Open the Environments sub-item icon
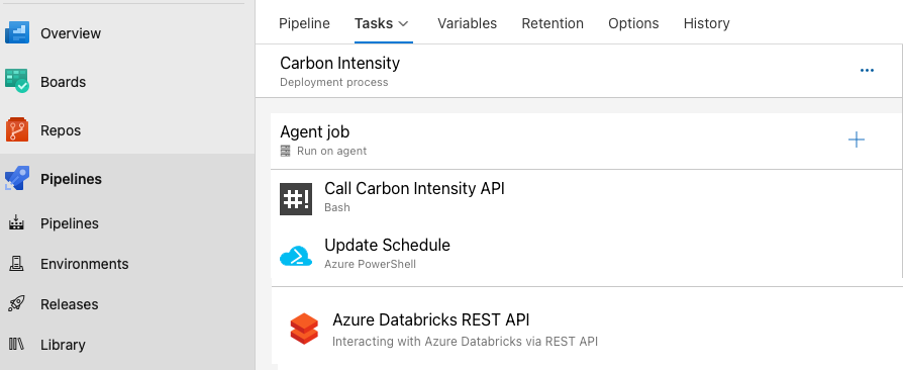 point(16,264)
